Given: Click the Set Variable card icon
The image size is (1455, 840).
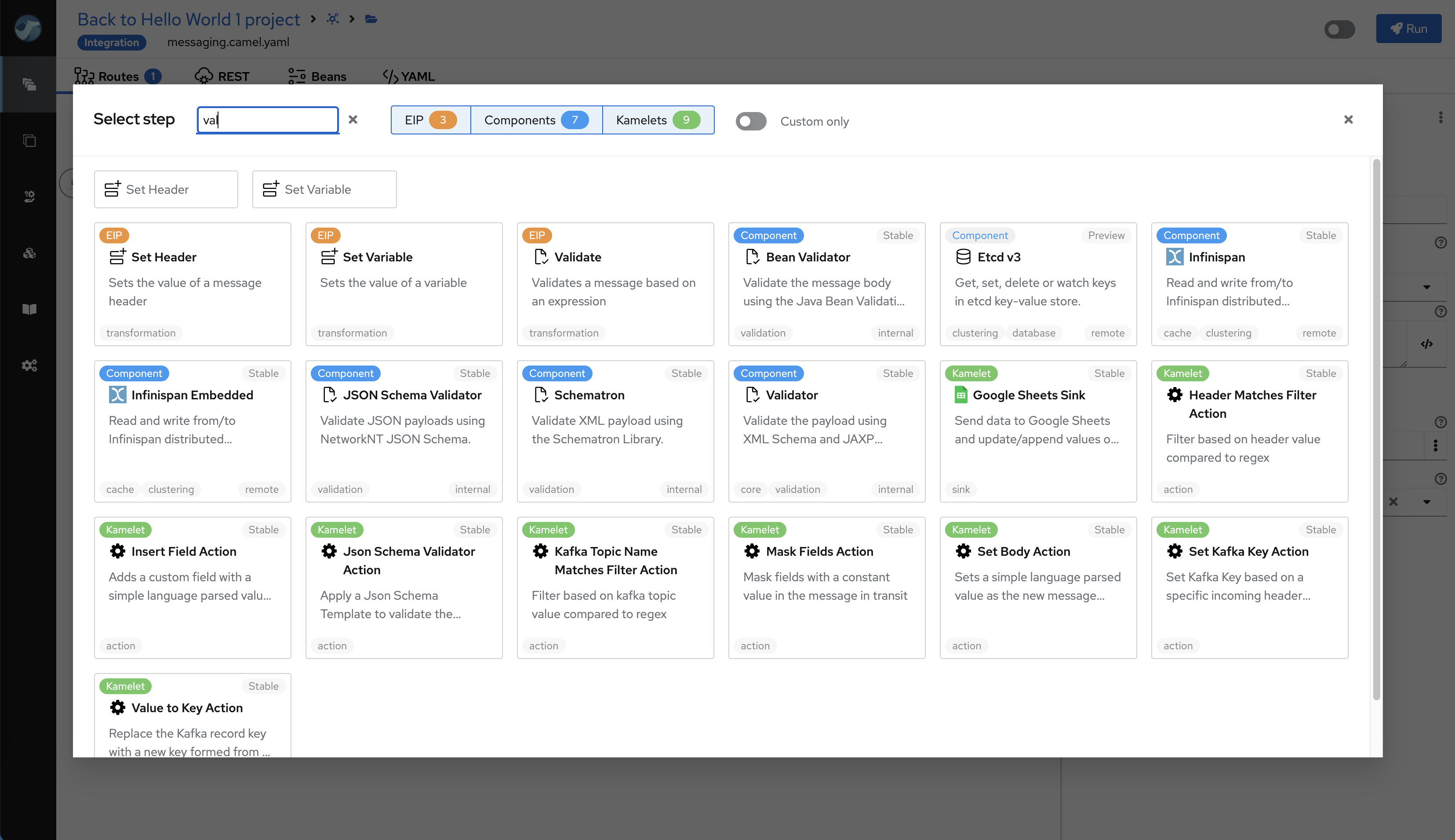Looking at the screenshot, I should coord(329,257).
